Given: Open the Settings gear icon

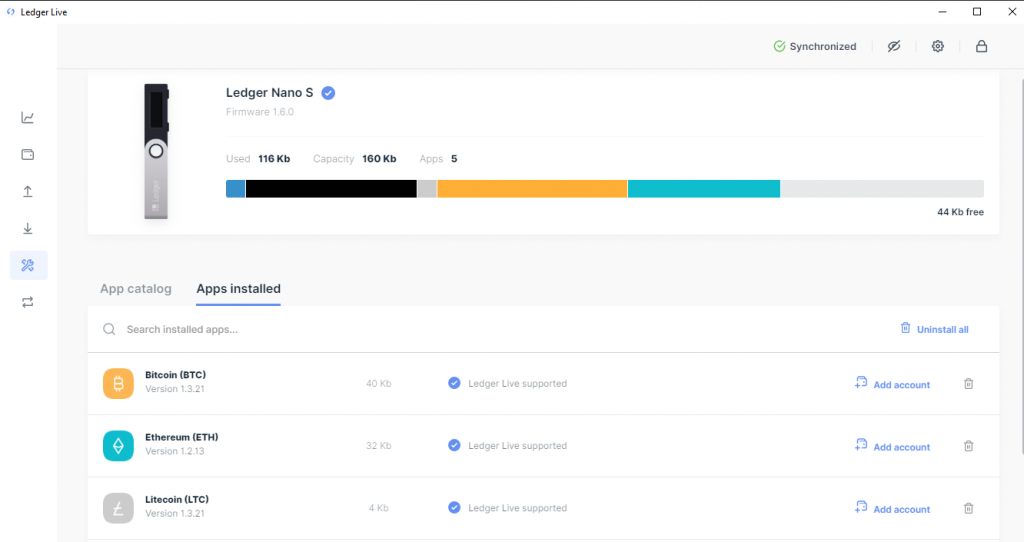Looking at the screenshot, I should [937, 46].
